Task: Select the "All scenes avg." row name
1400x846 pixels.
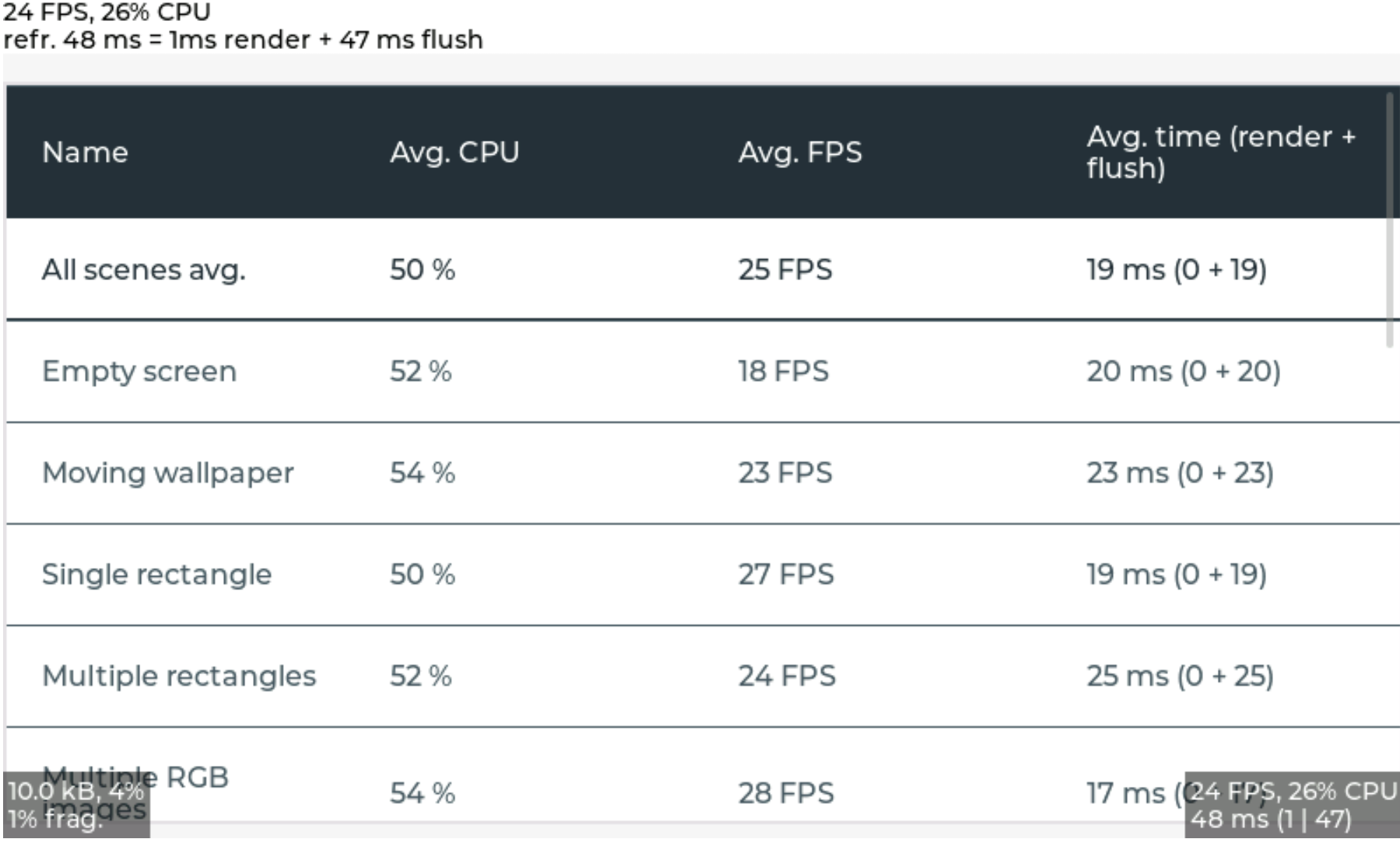Action: click(143, 270)
